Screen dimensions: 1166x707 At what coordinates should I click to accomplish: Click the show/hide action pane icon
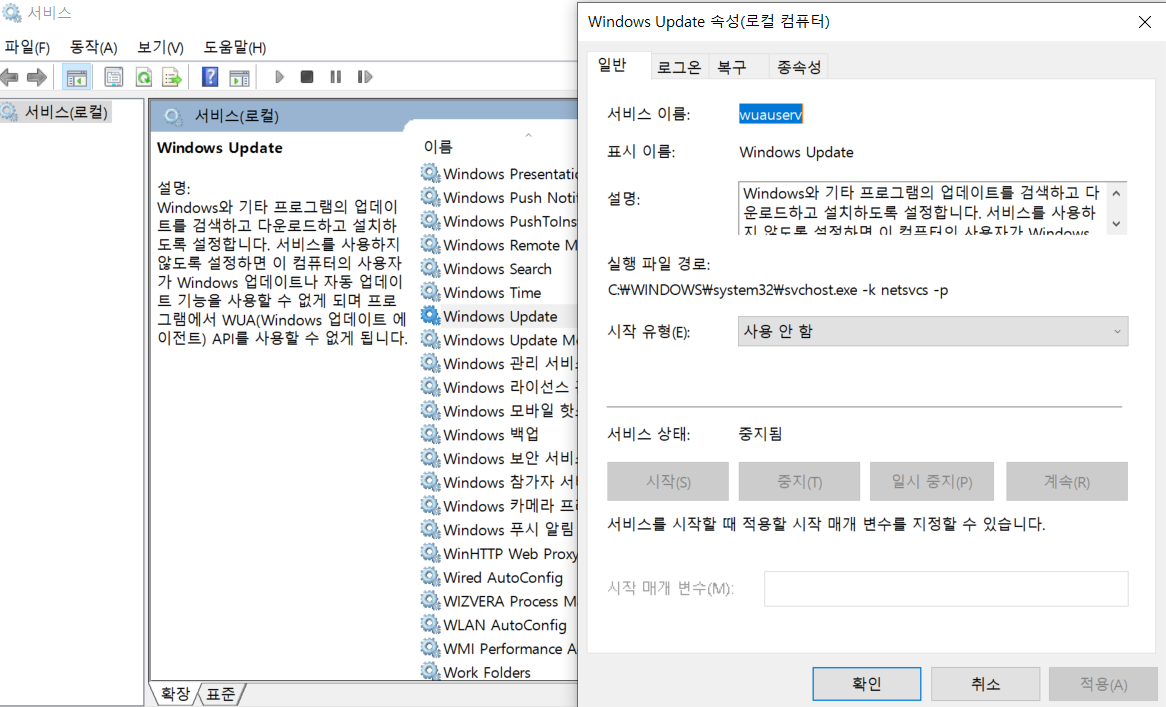[x=239, y=77]
